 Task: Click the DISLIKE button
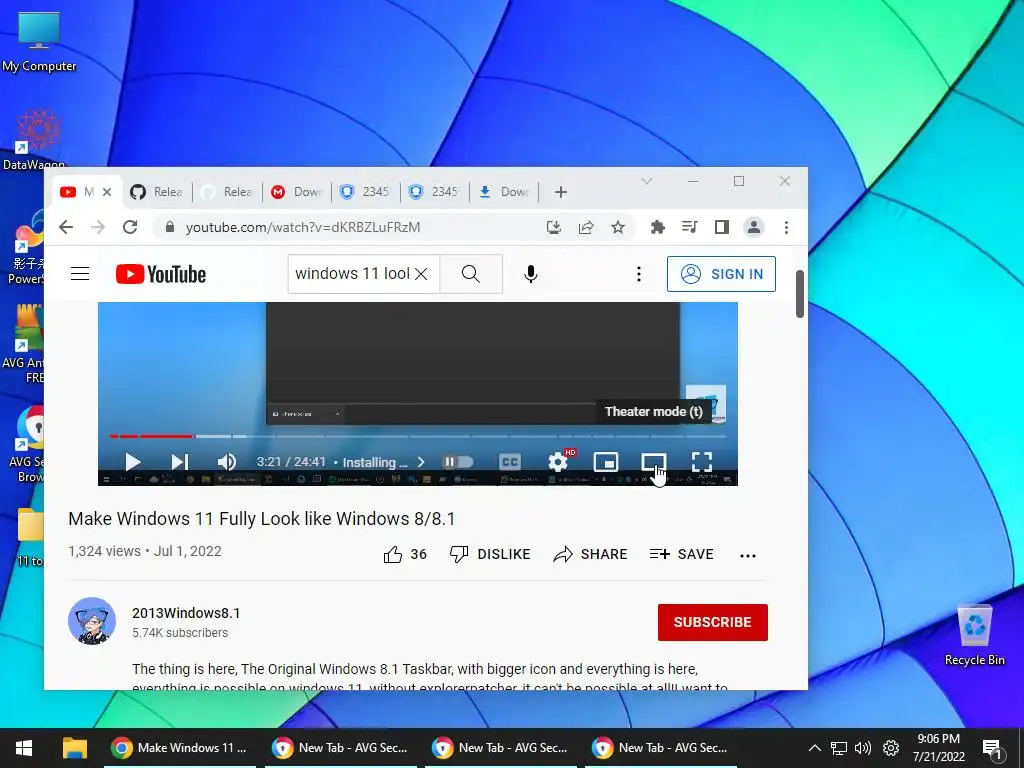[490, 554]
